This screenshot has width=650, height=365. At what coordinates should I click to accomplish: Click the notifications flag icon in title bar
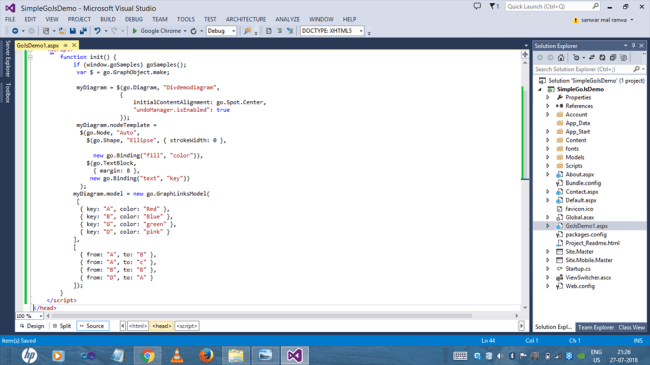pos(493,6)
